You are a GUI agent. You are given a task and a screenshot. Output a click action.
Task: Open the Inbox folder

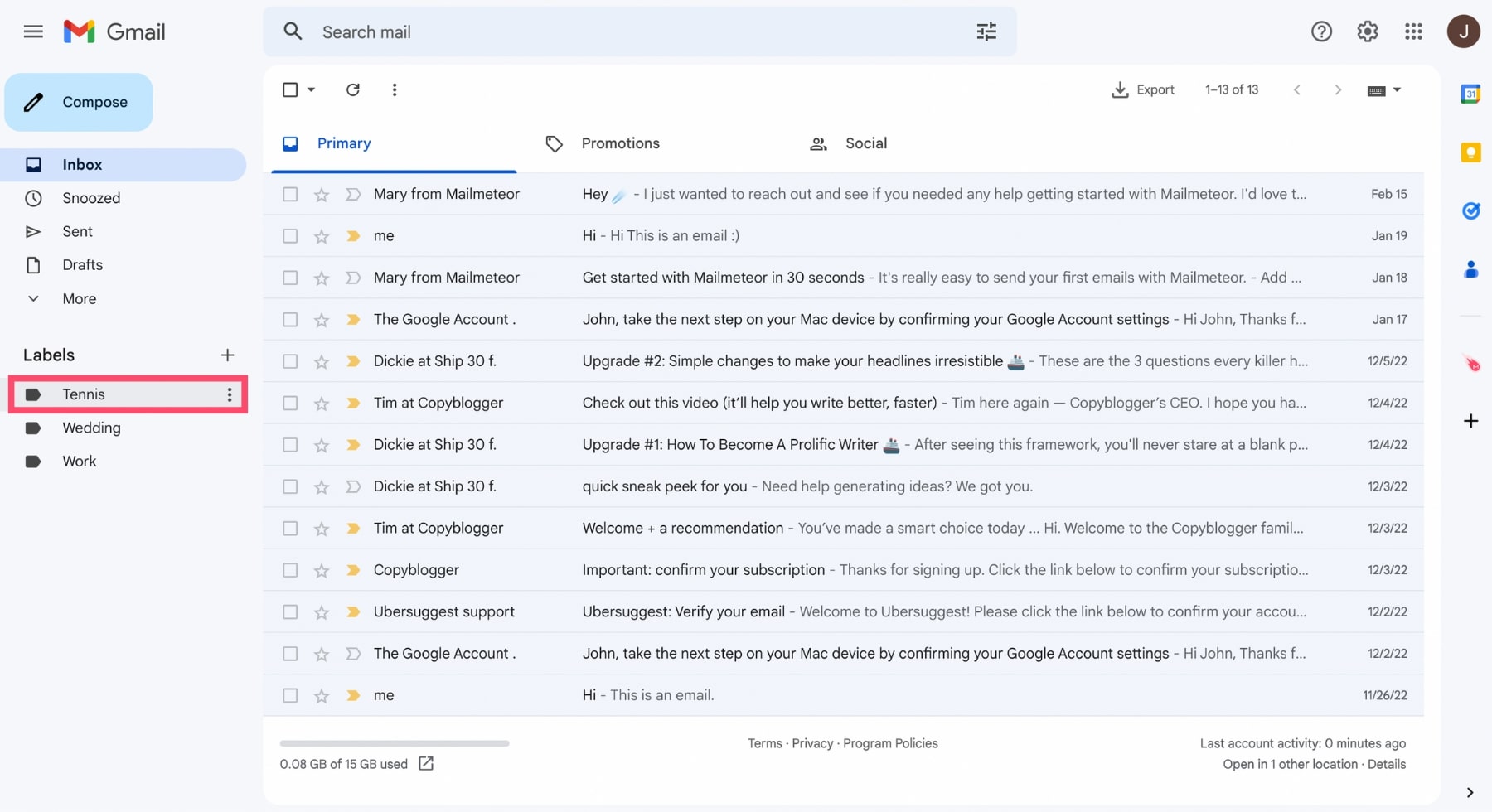click(x=124, y=165)
